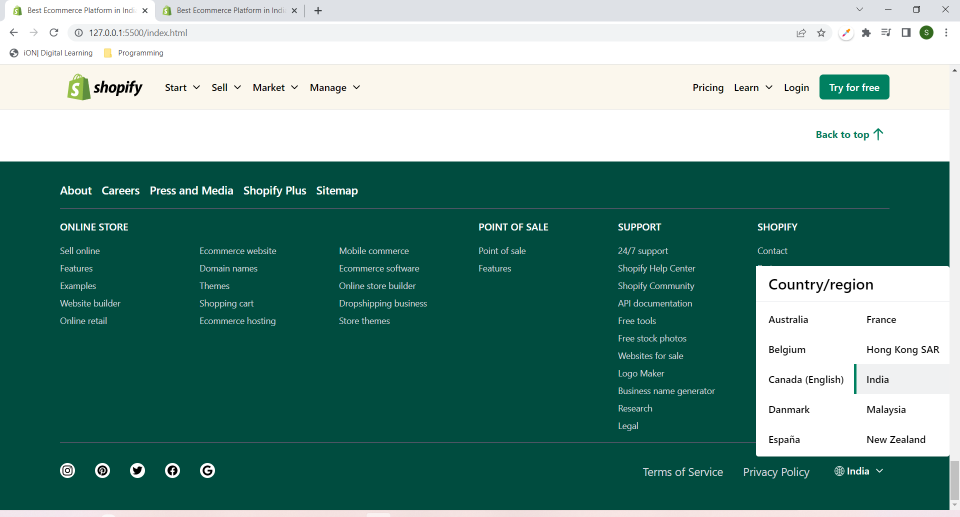Open the Chrome profile avatar

(x=926, y=32)
